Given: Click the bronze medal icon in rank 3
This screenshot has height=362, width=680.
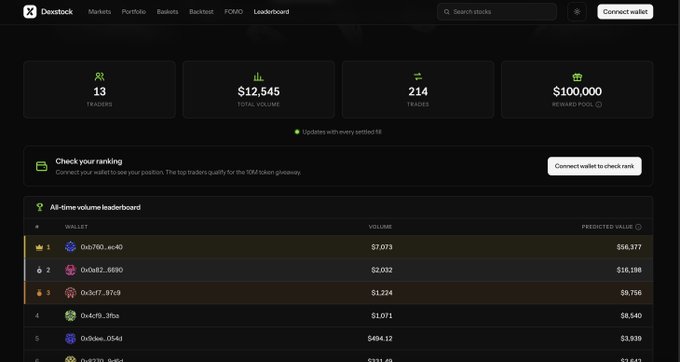Looking at the screenshot, I should click(39, 293).
